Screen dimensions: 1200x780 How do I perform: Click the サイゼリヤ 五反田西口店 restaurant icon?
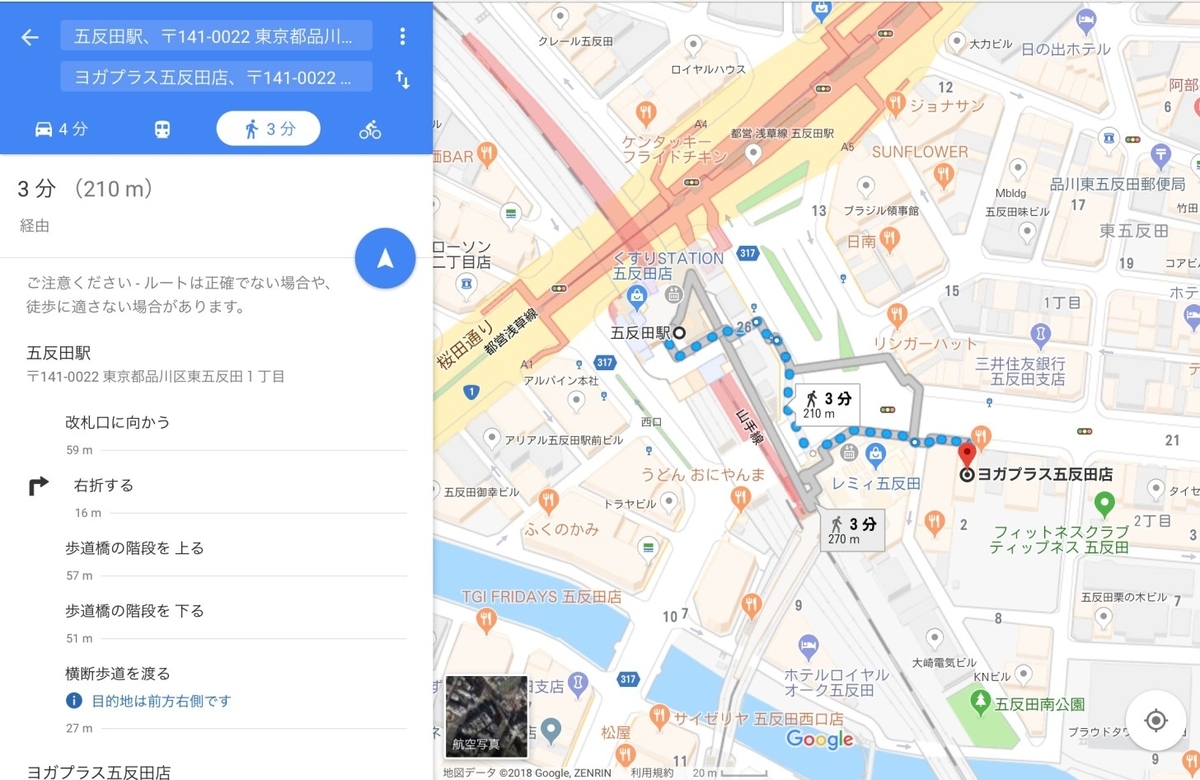click(658, 716)
